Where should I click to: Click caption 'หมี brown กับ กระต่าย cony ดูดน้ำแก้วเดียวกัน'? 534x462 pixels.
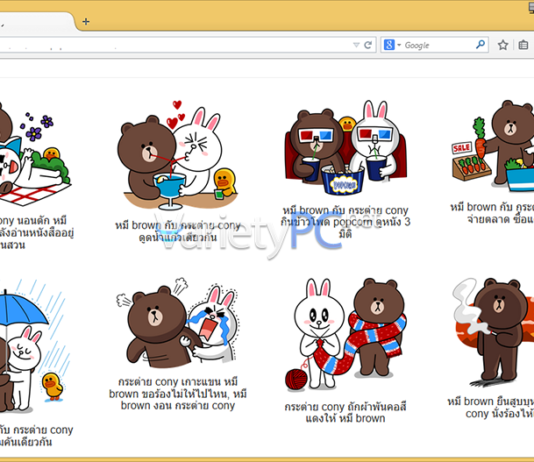178,231
